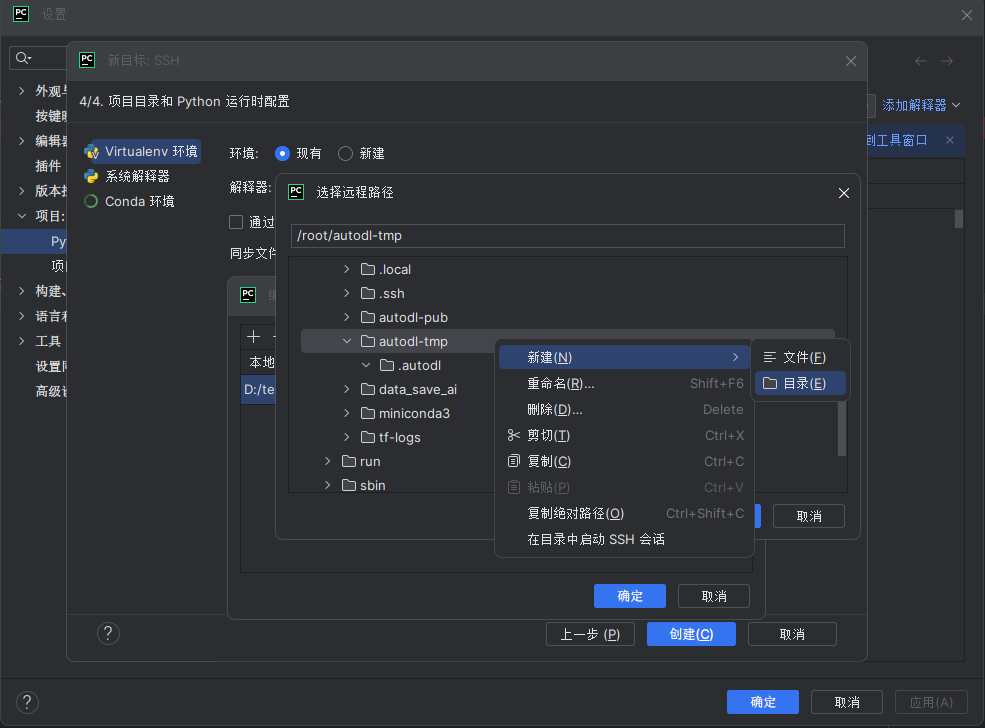Image resolution: width=985 pixels, height=728 pixels.
Task: Collapse the .autodl subfolder
Action: (x=366, y=365)
